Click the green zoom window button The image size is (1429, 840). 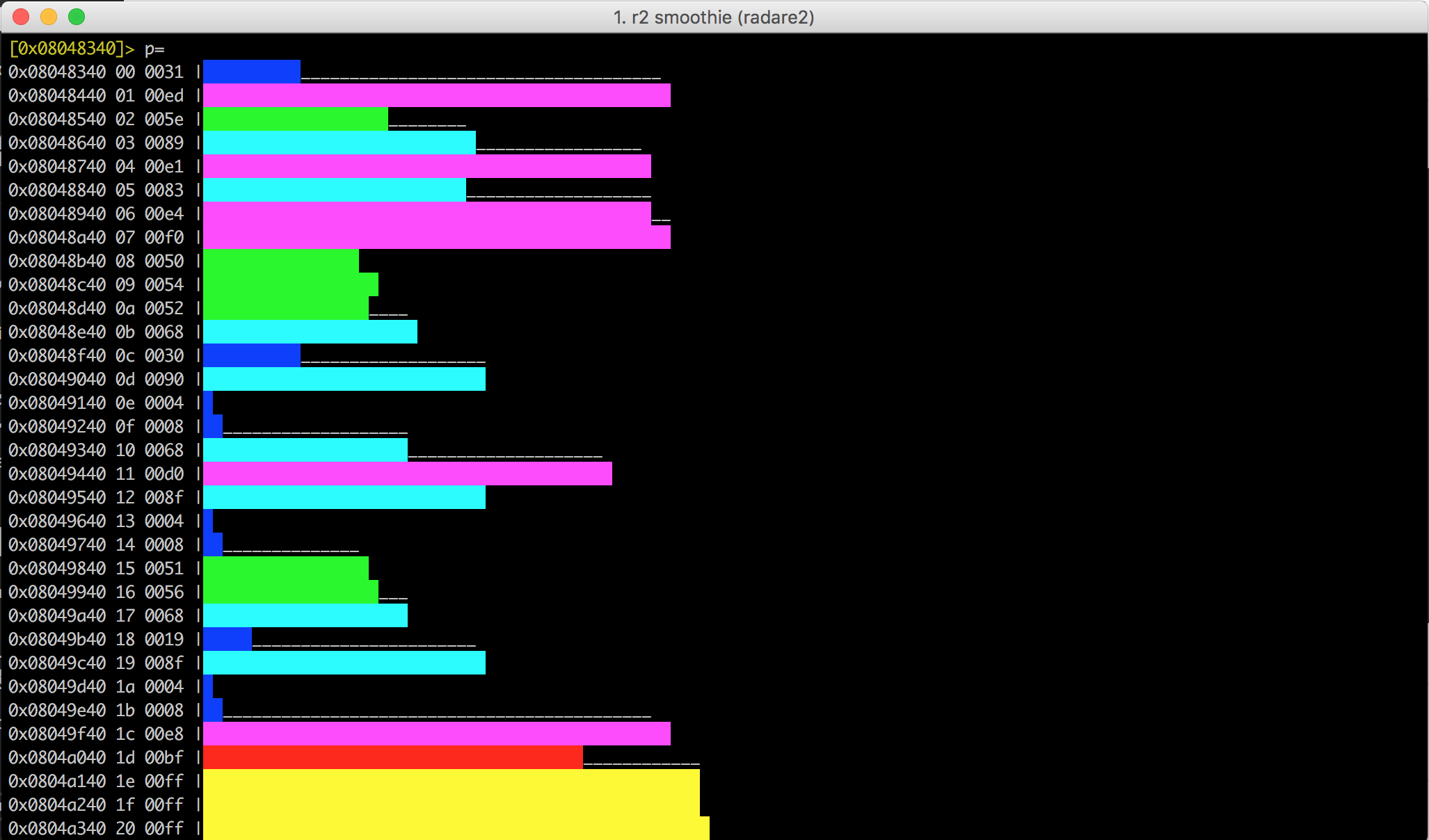click(77, 17)
